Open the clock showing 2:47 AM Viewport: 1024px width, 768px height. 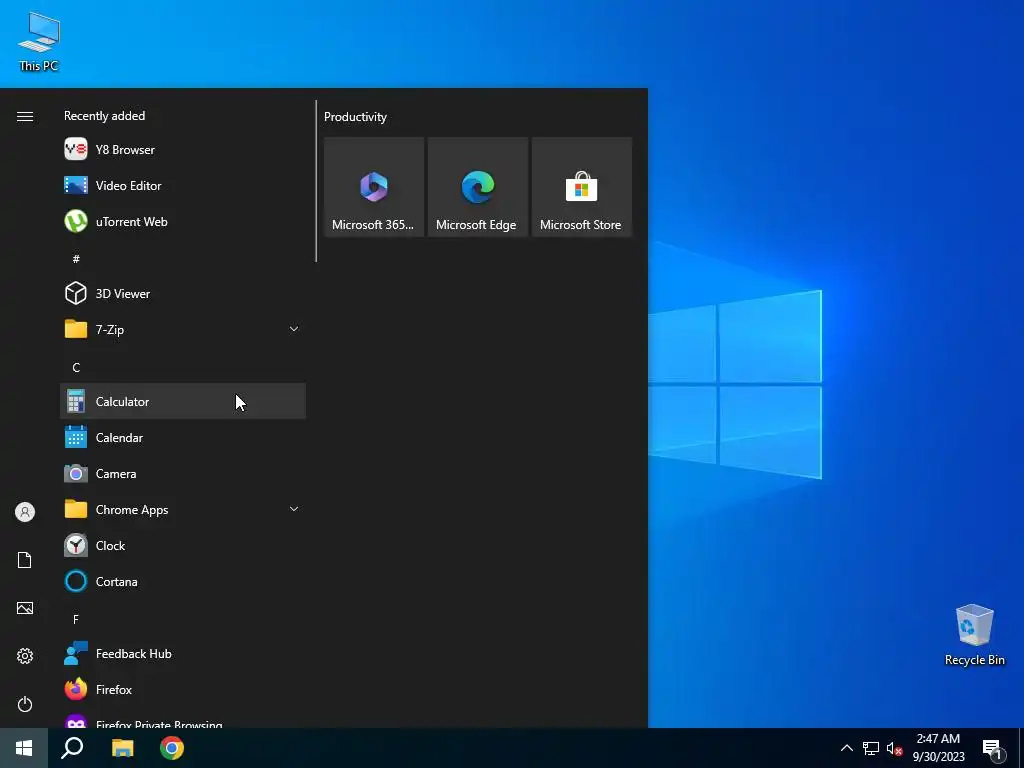click(x=938, y=748)
